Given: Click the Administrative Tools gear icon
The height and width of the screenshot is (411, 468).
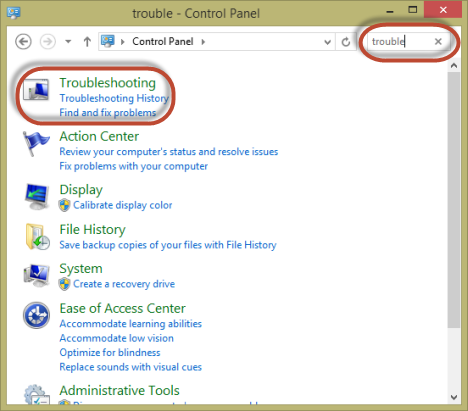Looking at the screenshot, I should pyautogui.click(x=37, y=394).
